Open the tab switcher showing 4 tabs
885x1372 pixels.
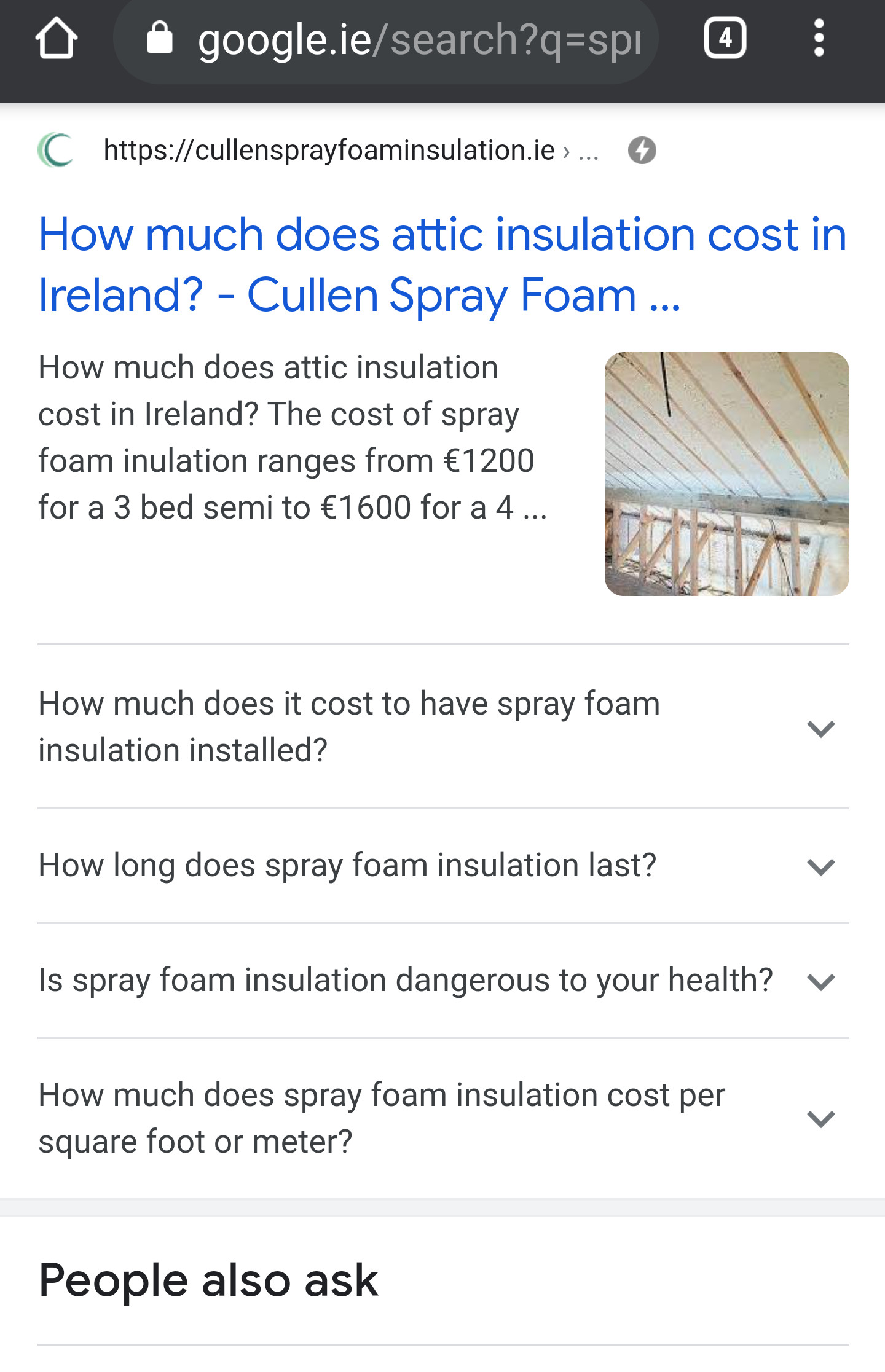725,39
